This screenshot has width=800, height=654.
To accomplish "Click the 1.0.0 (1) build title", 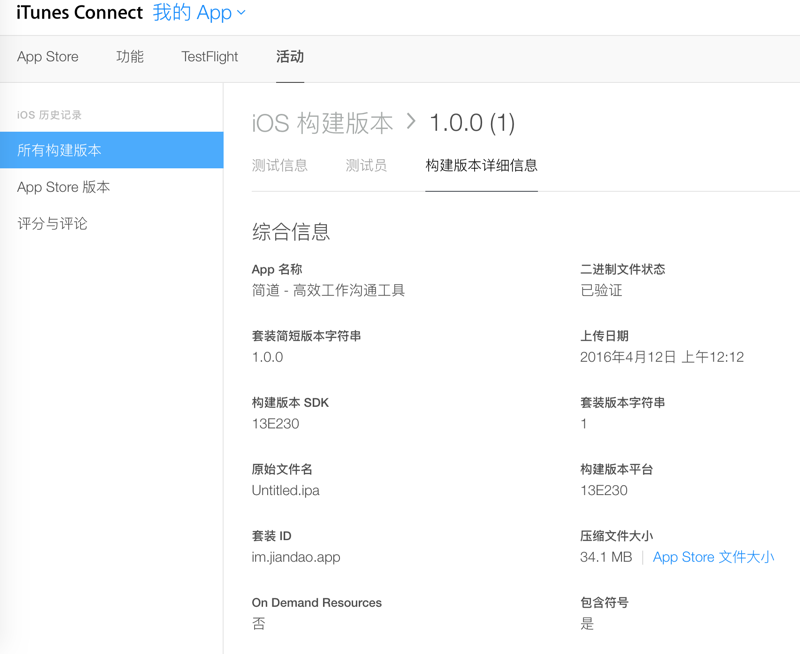I will (472, 123).
